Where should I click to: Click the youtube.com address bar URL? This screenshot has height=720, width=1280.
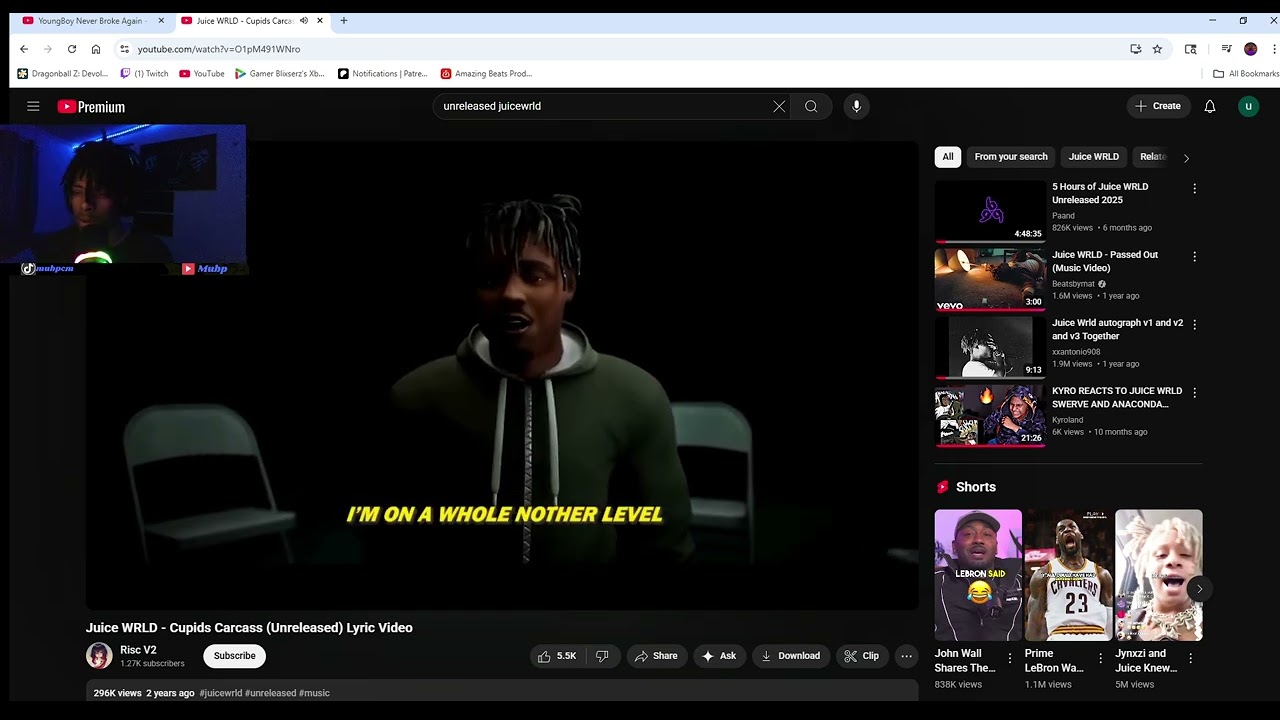pos(219,49)
